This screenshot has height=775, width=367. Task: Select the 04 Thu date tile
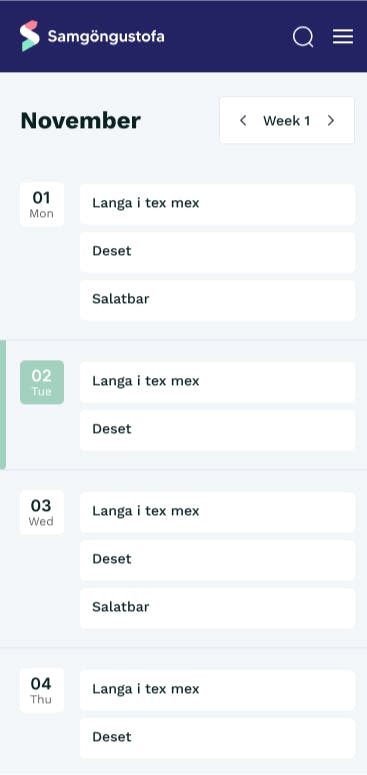tap(42, 690)
